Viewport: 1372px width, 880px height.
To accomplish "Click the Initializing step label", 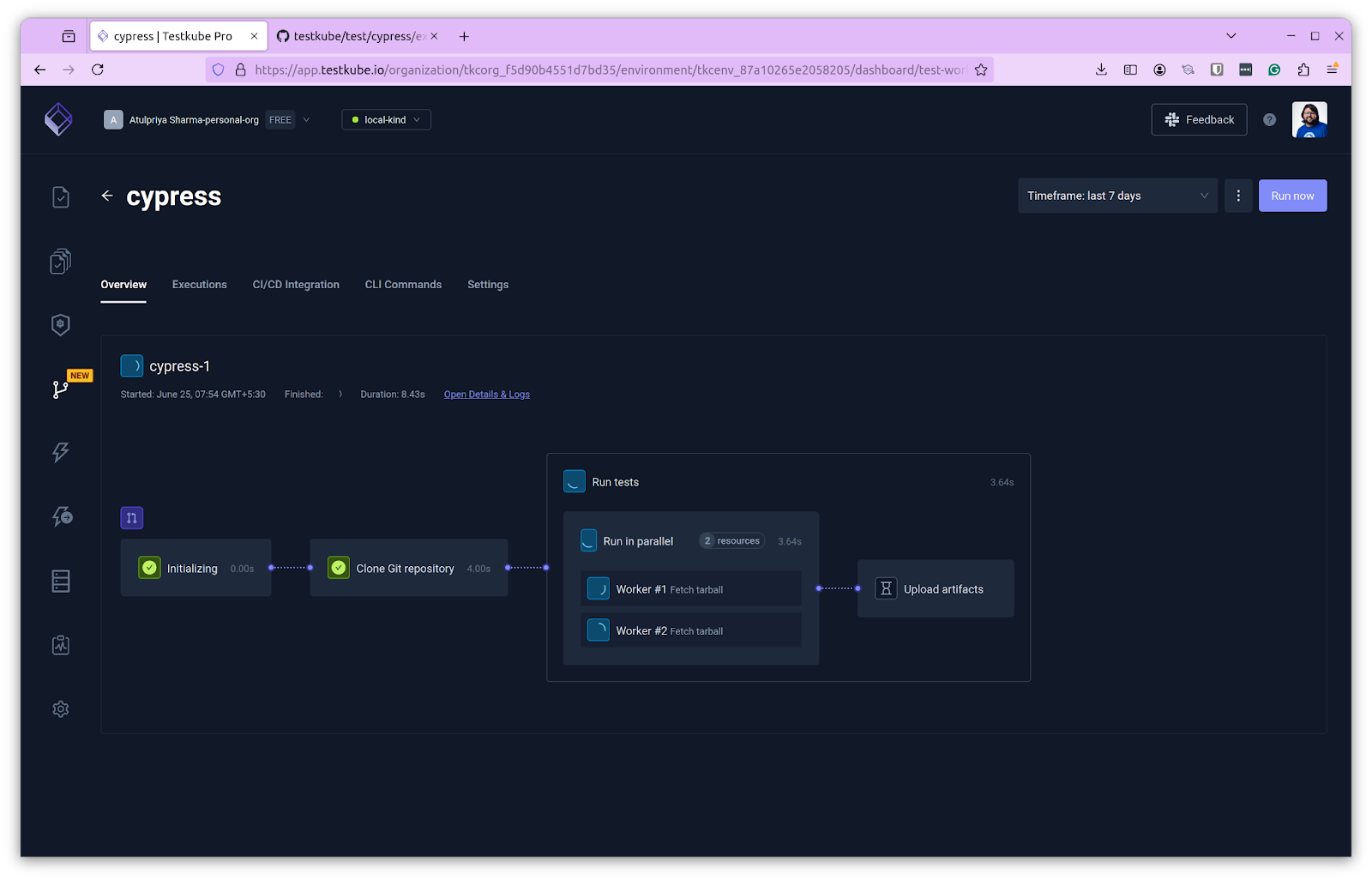I will coord(192,569).
